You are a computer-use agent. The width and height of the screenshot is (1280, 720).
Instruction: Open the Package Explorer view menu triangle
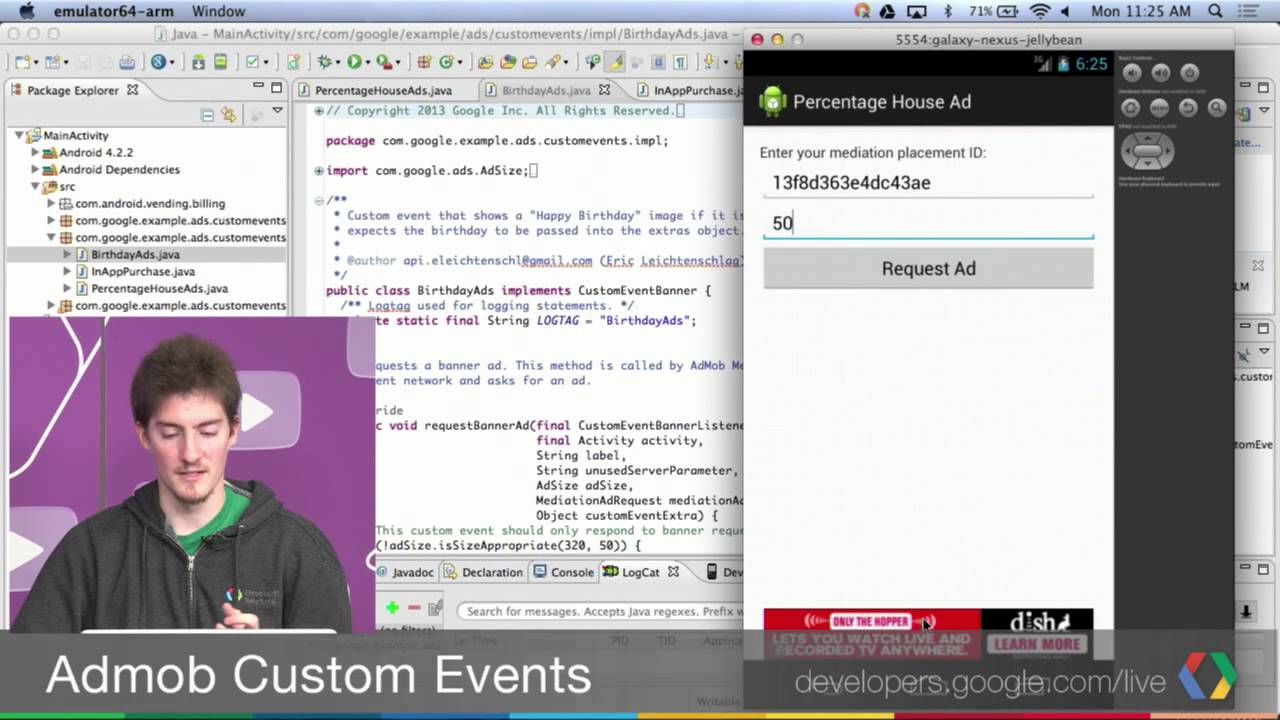pyautogui.click(x=277, y=111)
